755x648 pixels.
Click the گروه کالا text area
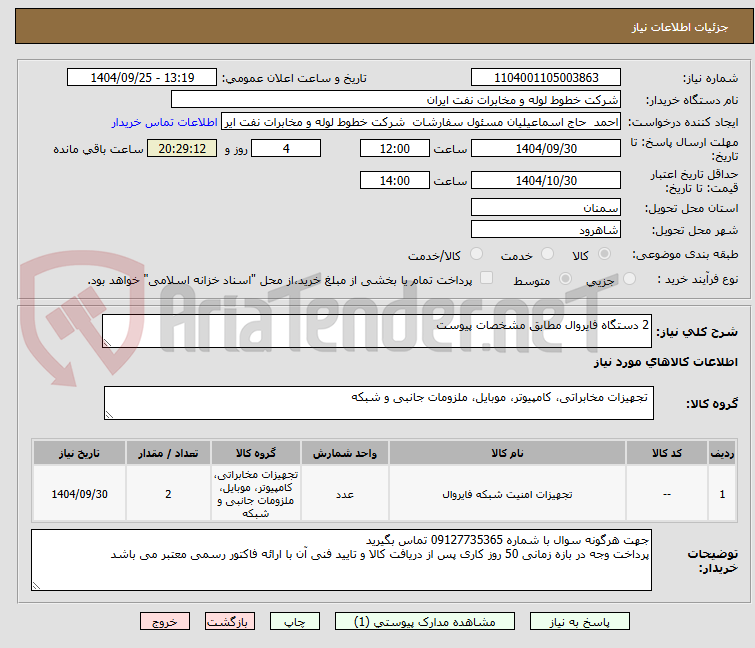coord(379,403)
